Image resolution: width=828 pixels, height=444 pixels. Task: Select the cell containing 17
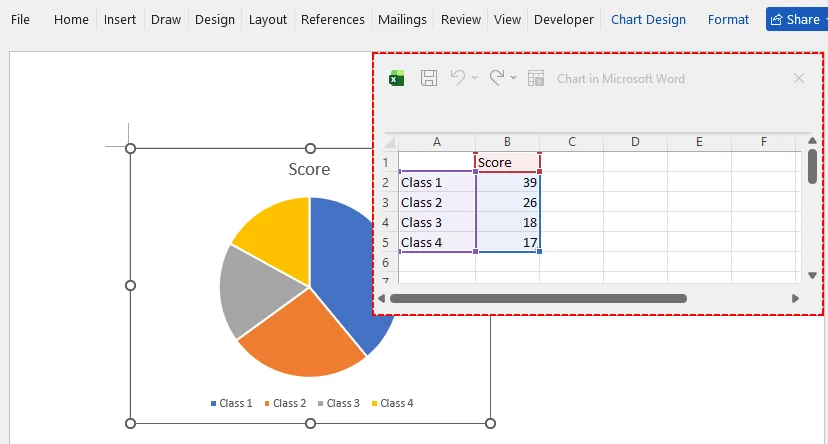click(x=507, y=242)
